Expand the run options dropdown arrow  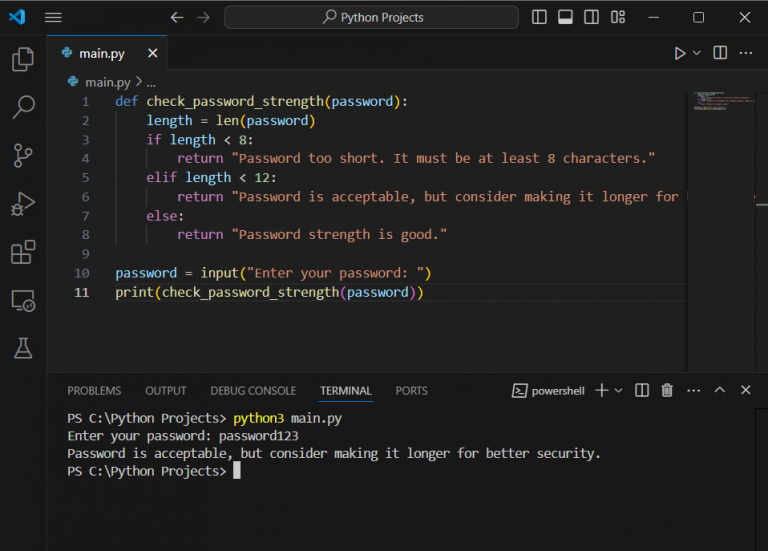[697, 53]
